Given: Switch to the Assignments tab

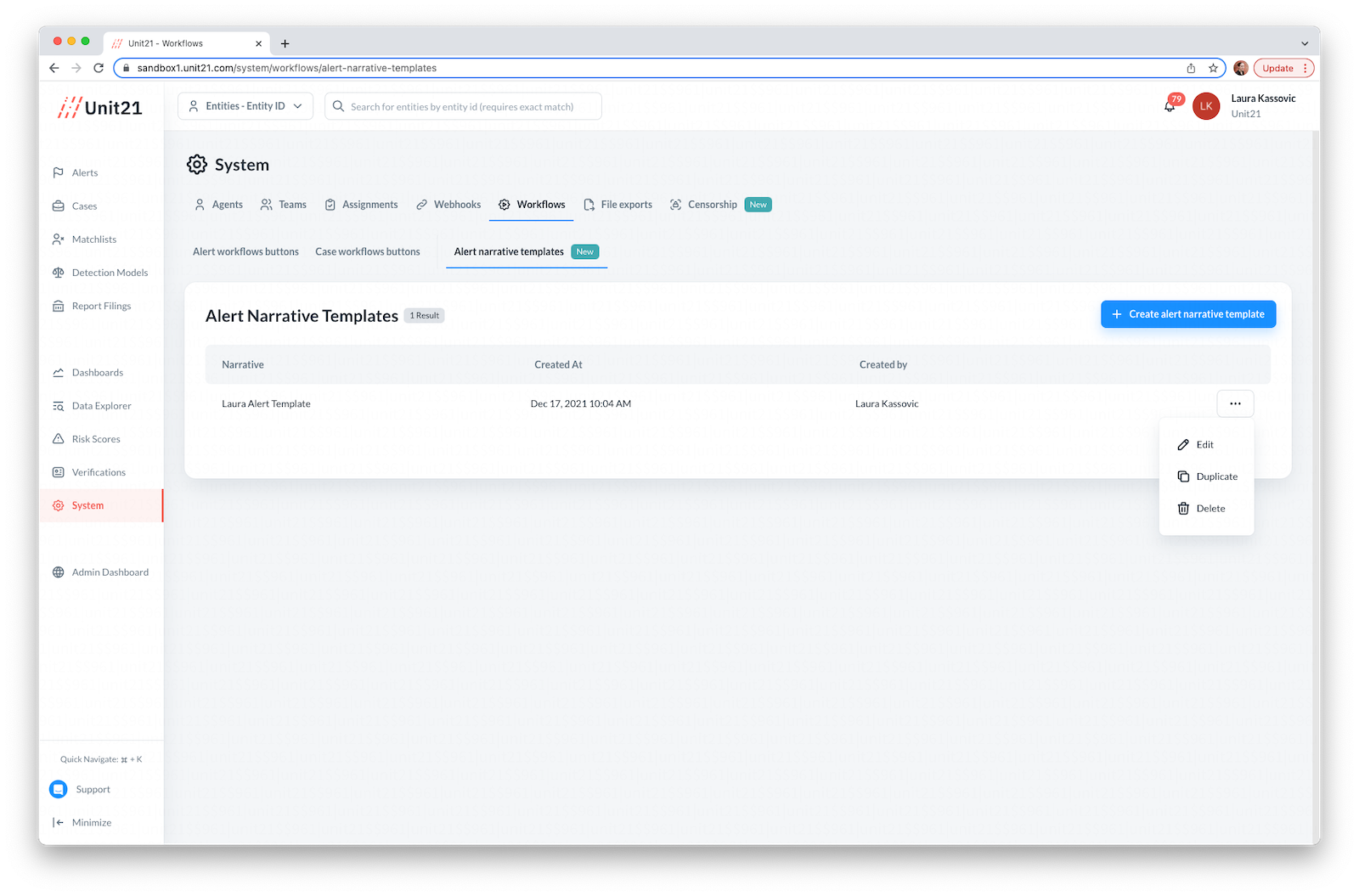Looking at the screenshot, I should pyautogui.click(x=361, y=205).
